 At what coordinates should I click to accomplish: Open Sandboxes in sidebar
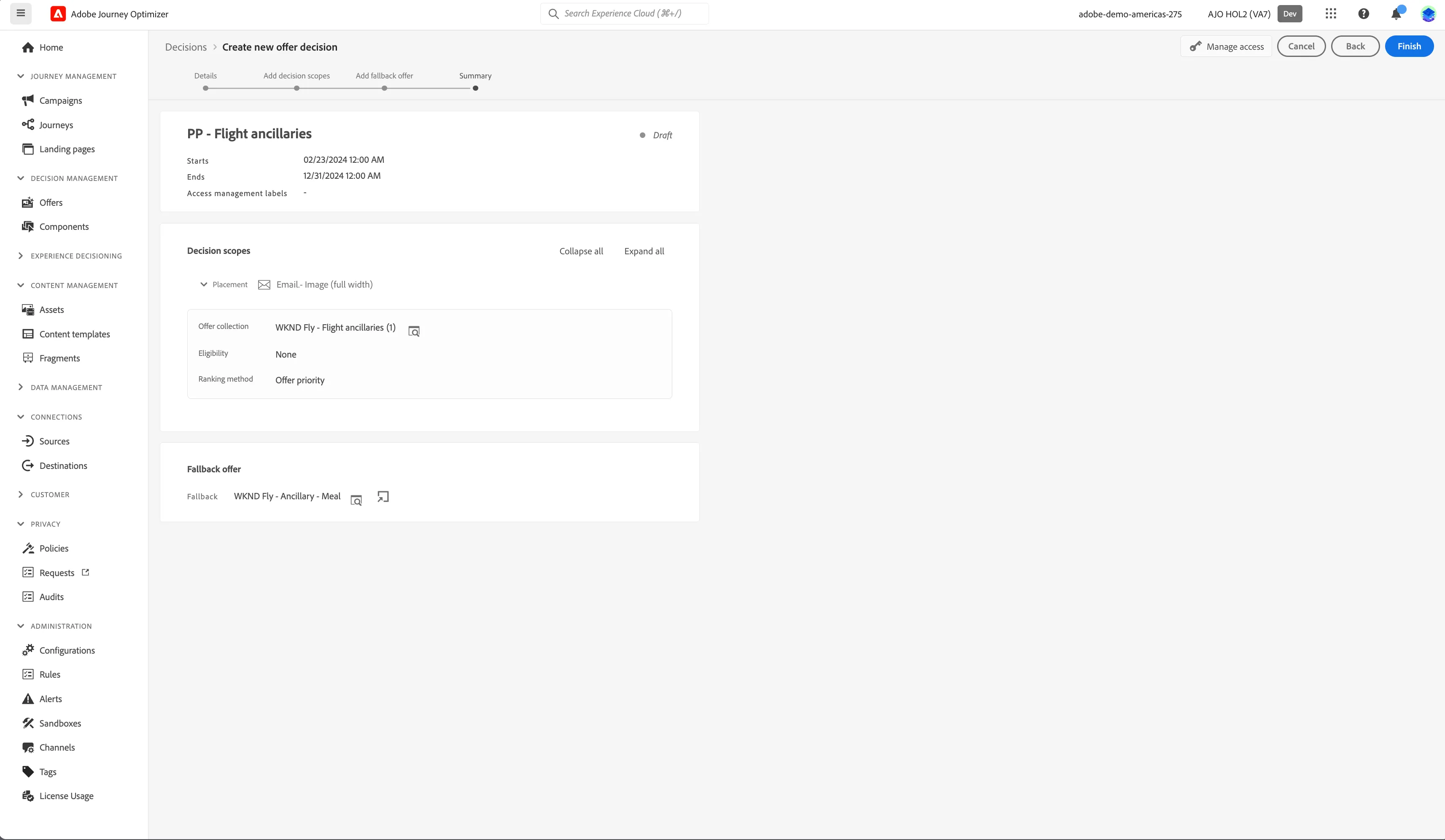click(59, 723)
